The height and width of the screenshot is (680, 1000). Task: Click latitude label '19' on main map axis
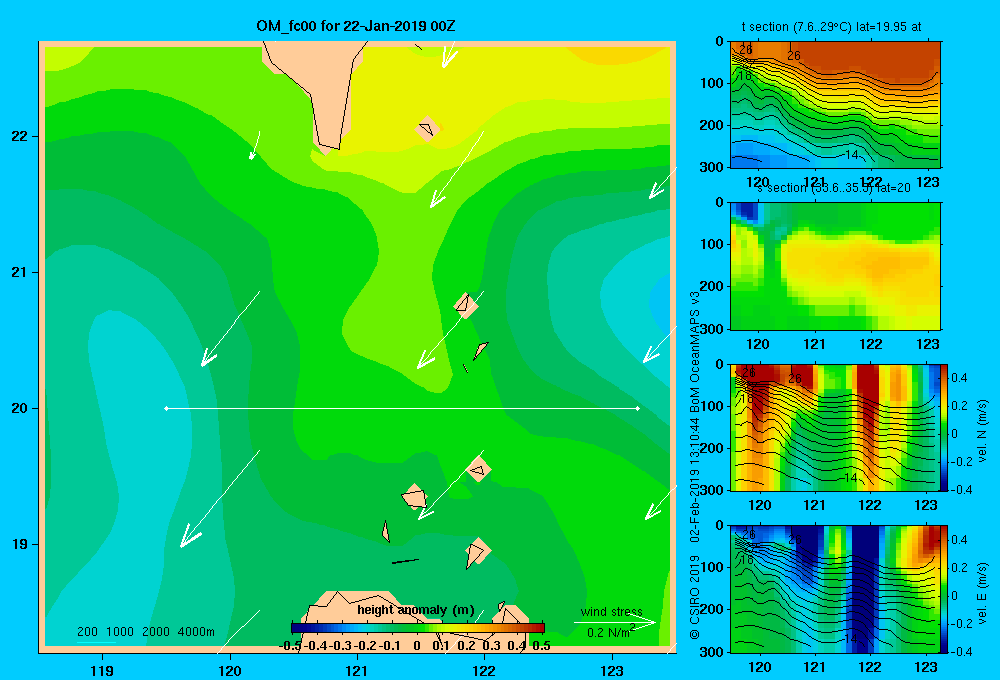20,544
